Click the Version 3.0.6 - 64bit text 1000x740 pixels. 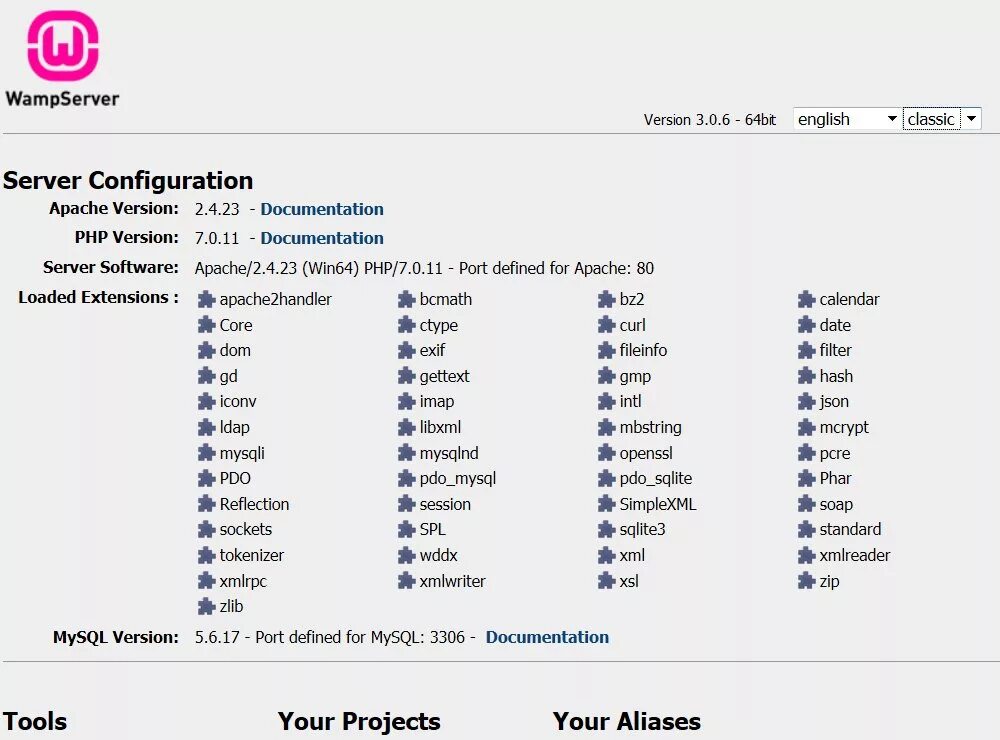710,120
